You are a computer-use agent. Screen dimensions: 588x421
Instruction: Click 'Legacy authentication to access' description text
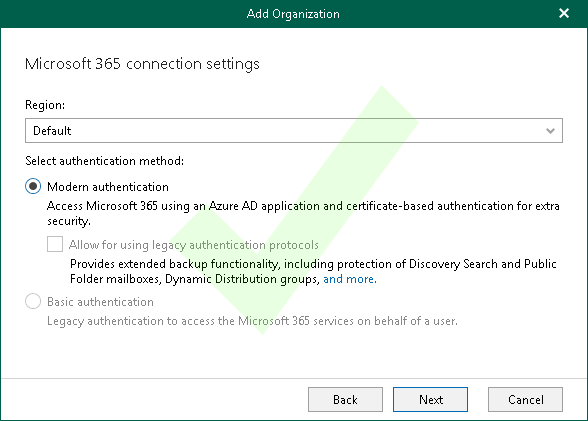(x=252, y=321)
